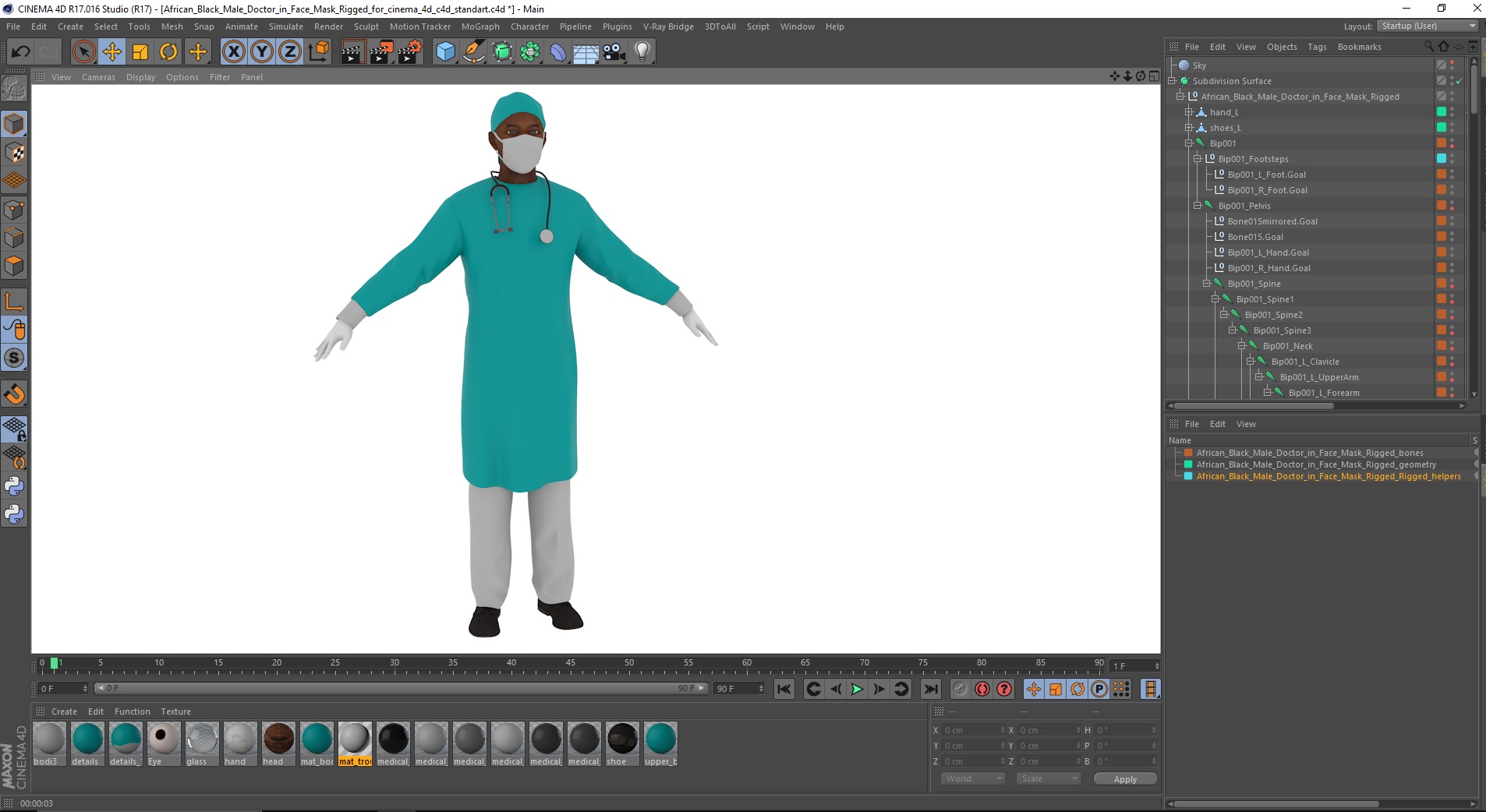This screenshot has height=812, width=1486.
Task: Toggle Z axis lock
Action: pos(290,52)
